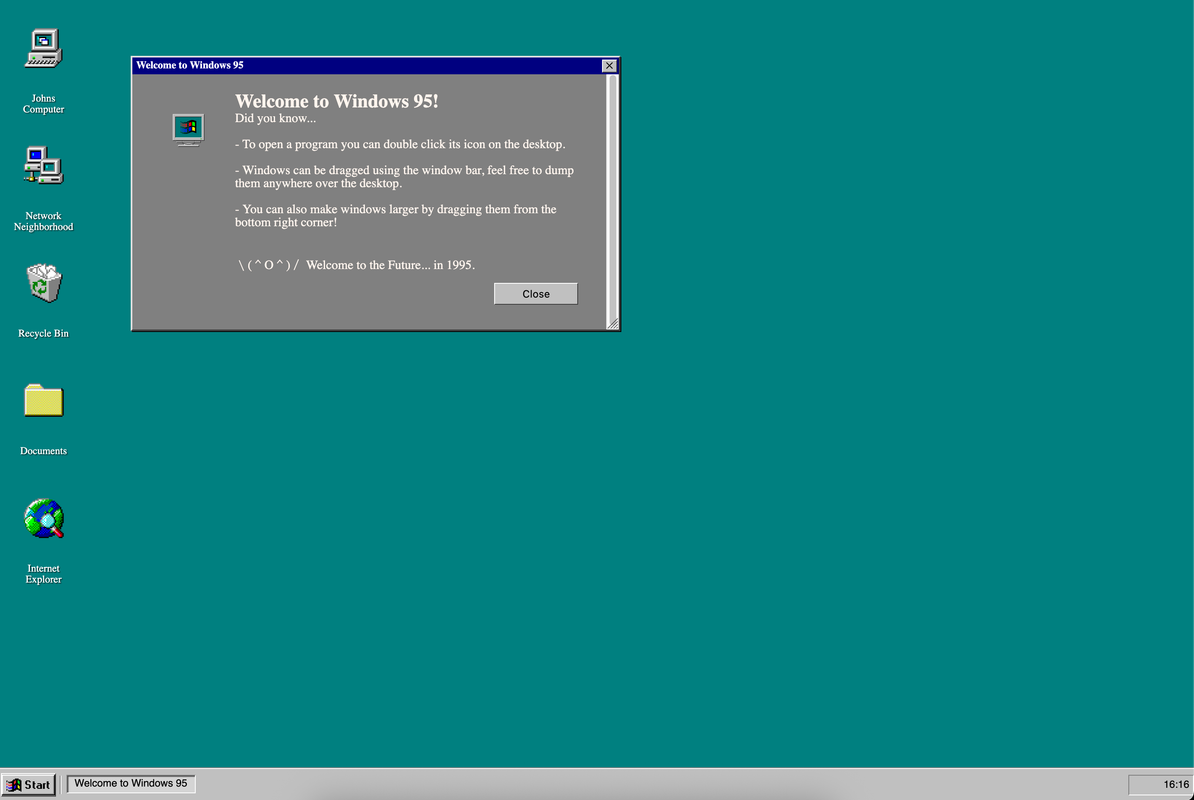This screenshot has height=800, width=1194.
Task: Click the Windows monitor icon in the dialog
Action: (188, 129)
